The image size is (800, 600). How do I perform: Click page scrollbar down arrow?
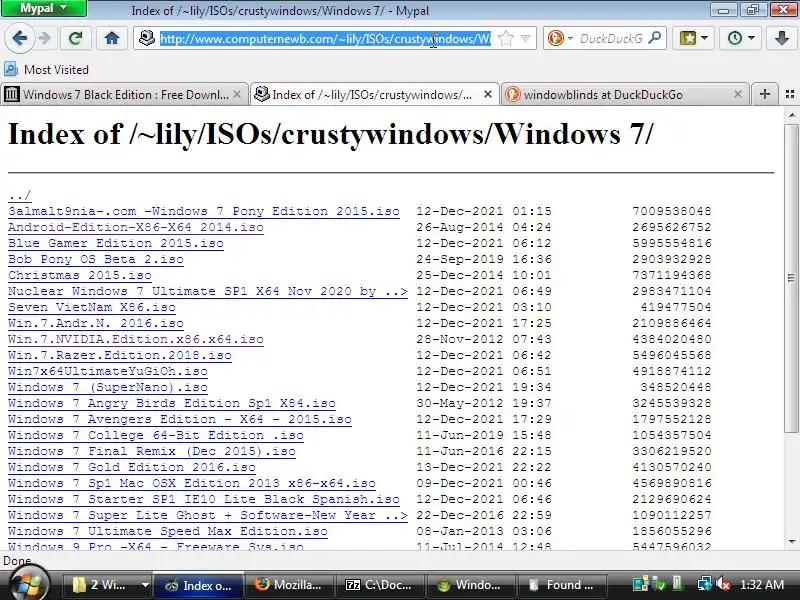(x=791, y=542)
